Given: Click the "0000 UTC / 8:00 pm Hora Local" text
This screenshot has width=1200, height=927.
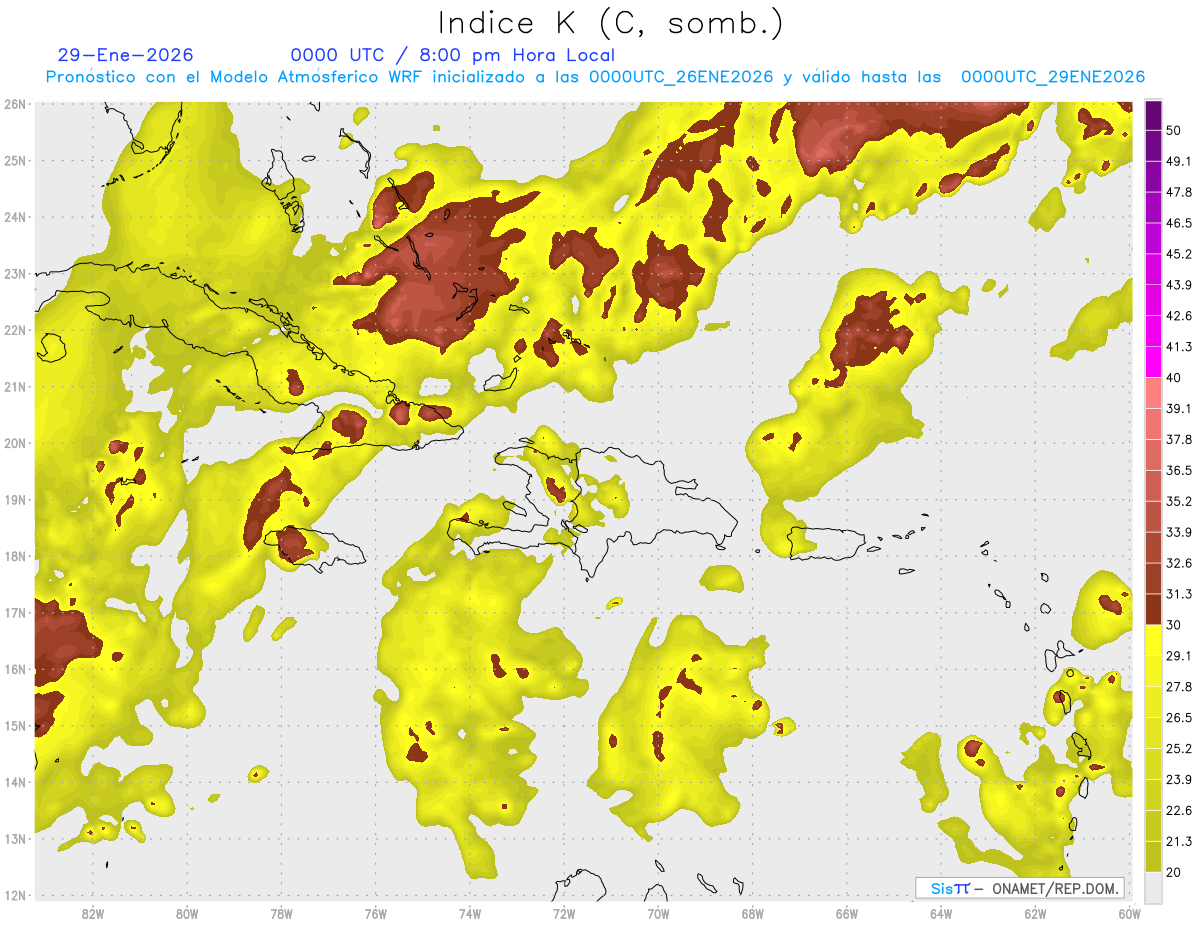Looking at the screenshot, I should [453, 55].
